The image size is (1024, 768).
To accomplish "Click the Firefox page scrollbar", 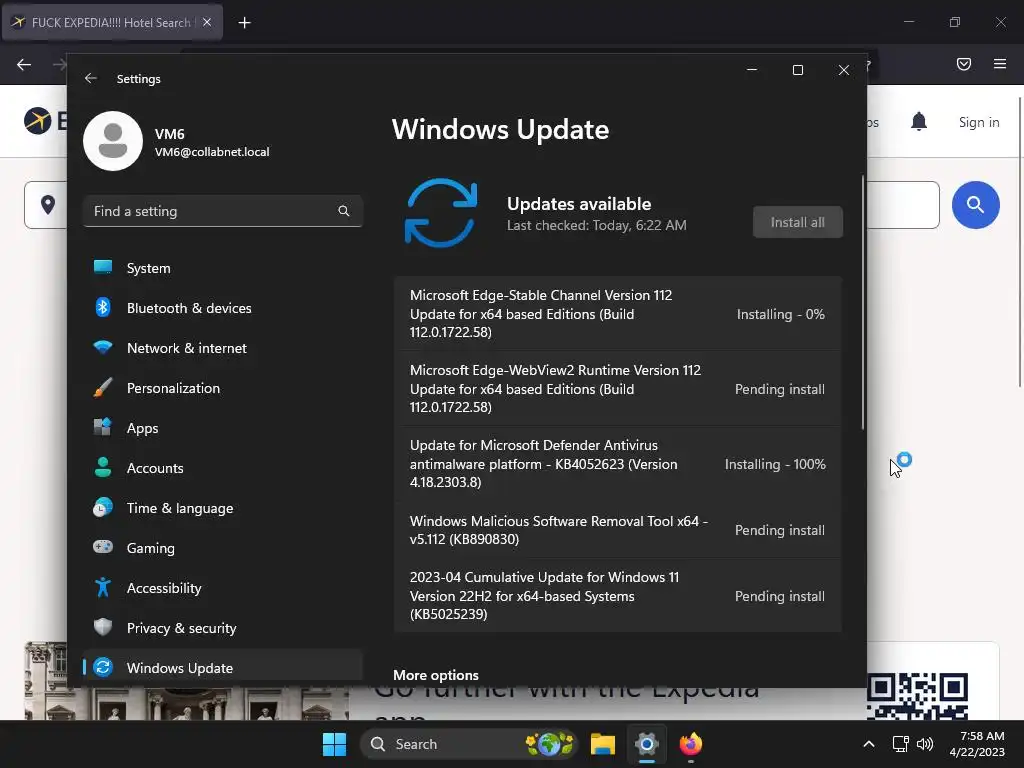I will click(x=1020, y=242).
